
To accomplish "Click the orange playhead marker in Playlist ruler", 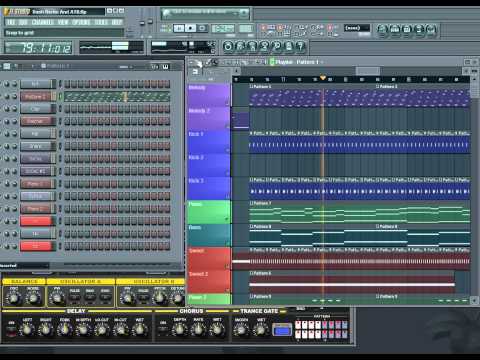I will pos(323,78).
